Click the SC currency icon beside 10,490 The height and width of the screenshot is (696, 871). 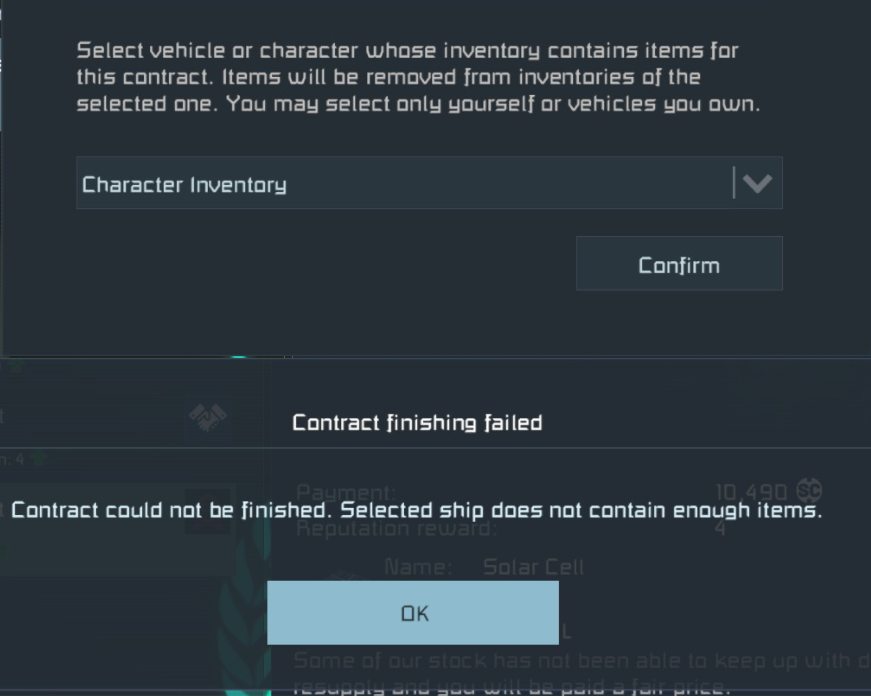click(808, 491)
